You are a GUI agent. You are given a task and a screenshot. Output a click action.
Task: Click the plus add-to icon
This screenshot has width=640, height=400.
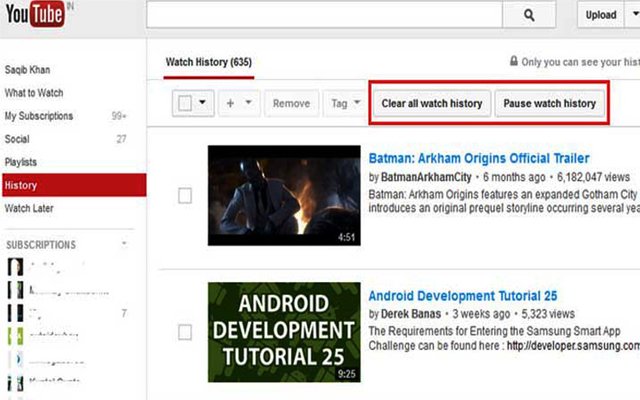click(x=230, y=103)
